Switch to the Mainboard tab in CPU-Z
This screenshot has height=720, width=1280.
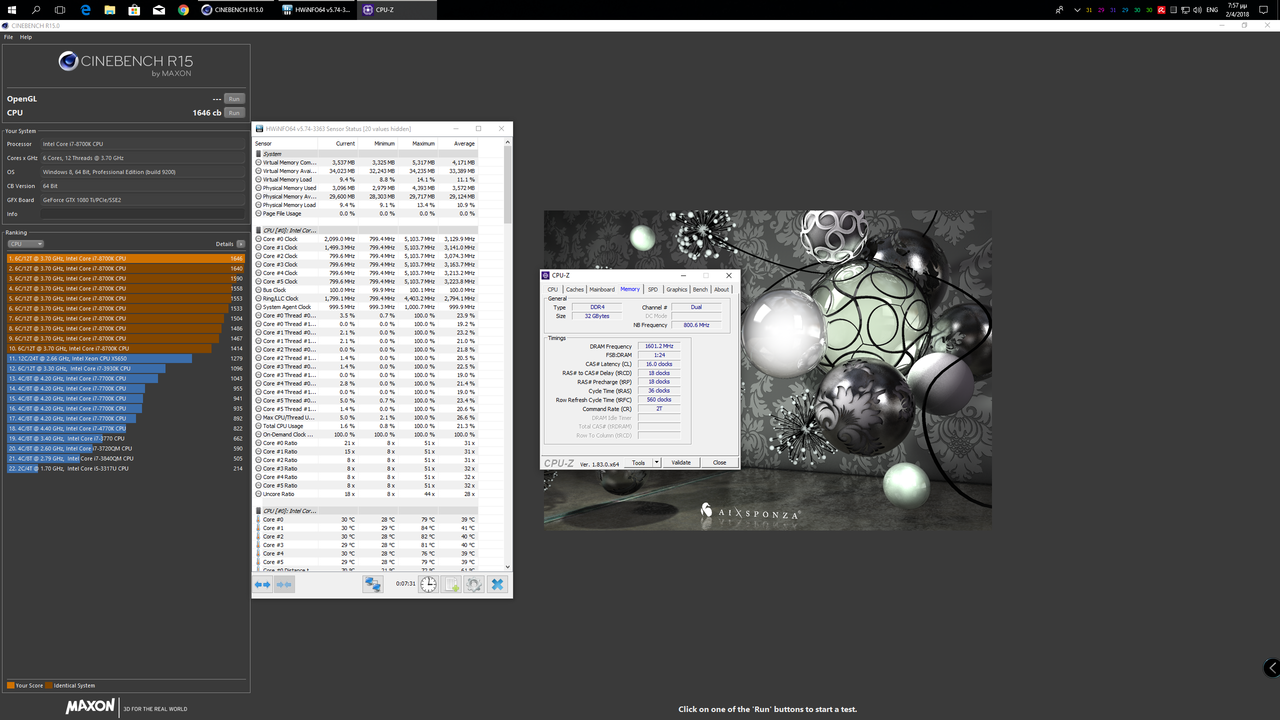(x=602, y=289)
